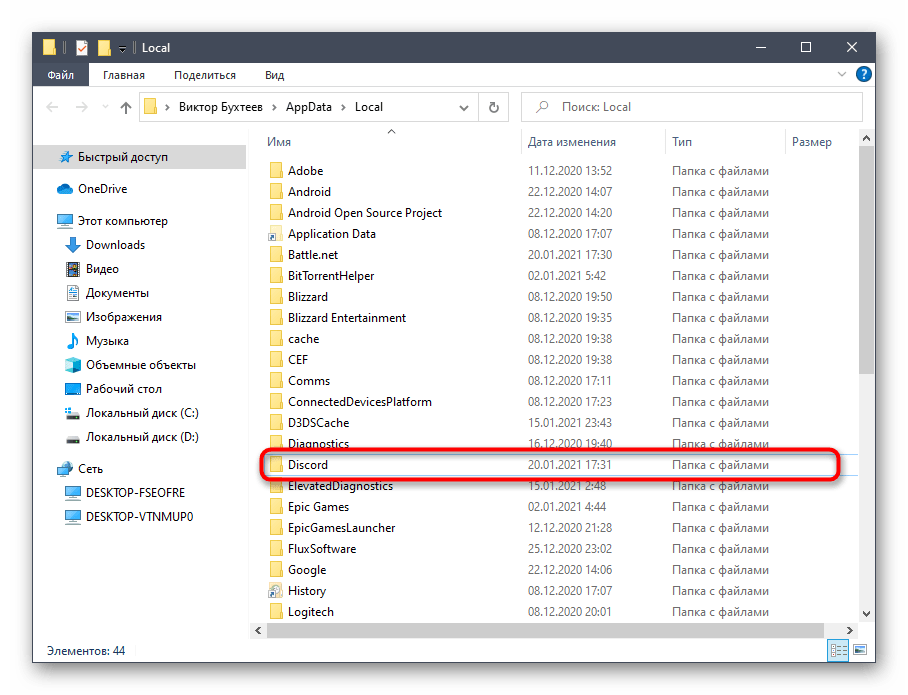
Task: Click the Back navigation arrow
Action: 50,107
